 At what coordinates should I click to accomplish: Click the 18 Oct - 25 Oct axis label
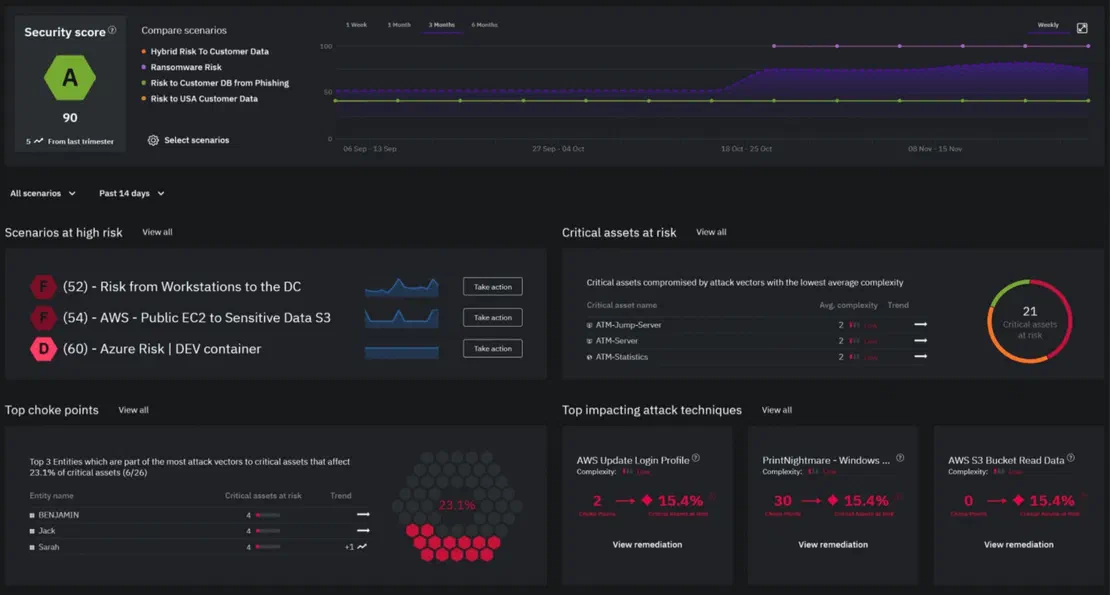point(746,149)
